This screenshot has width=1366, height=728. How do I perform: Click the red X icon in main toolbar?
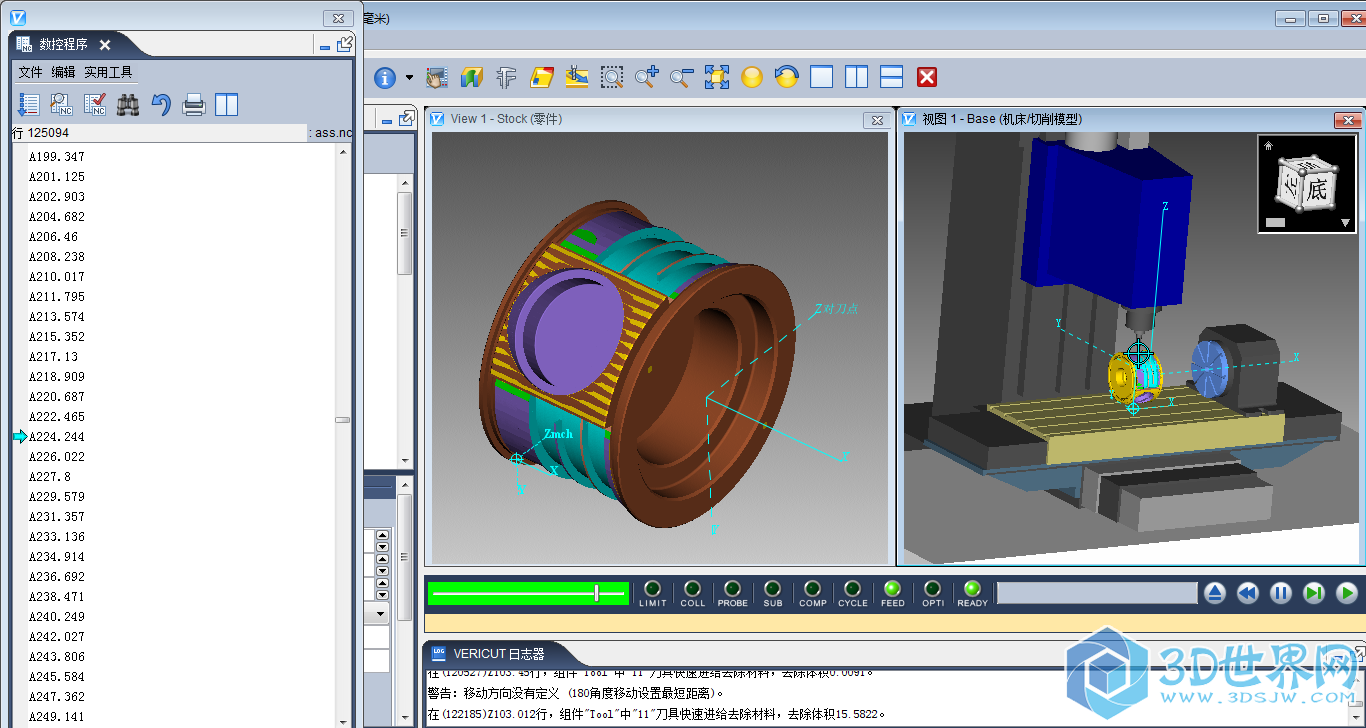tap(927, 77)
